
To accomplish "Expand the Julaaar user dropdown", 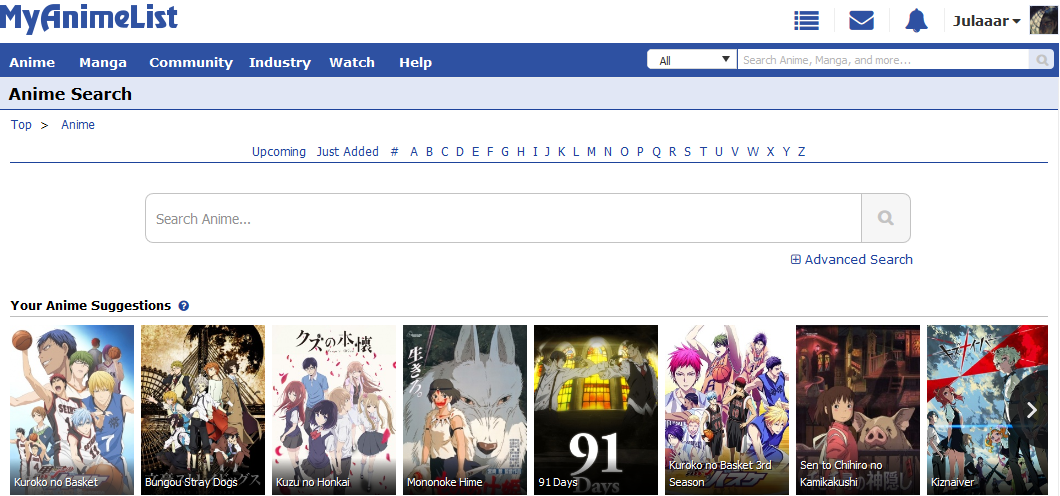I will [x=986, y=21].
